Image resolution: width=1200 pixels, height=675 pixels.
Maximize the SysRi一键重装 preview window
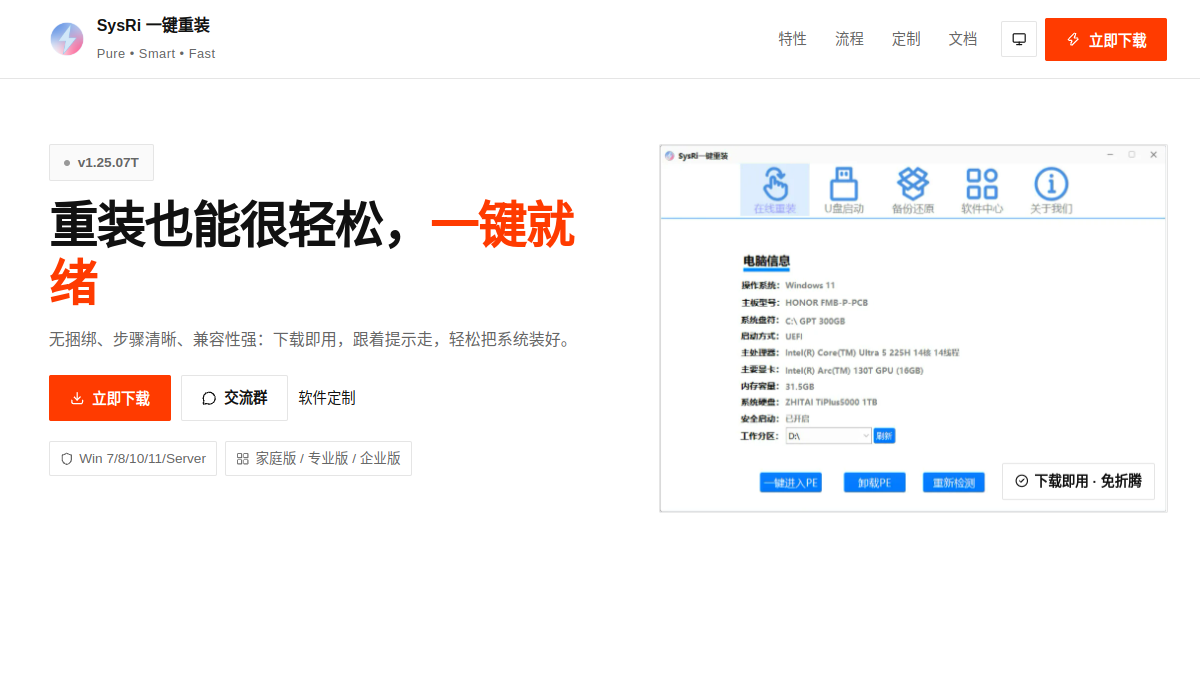pyautogui.click(x=1132, y=155)
